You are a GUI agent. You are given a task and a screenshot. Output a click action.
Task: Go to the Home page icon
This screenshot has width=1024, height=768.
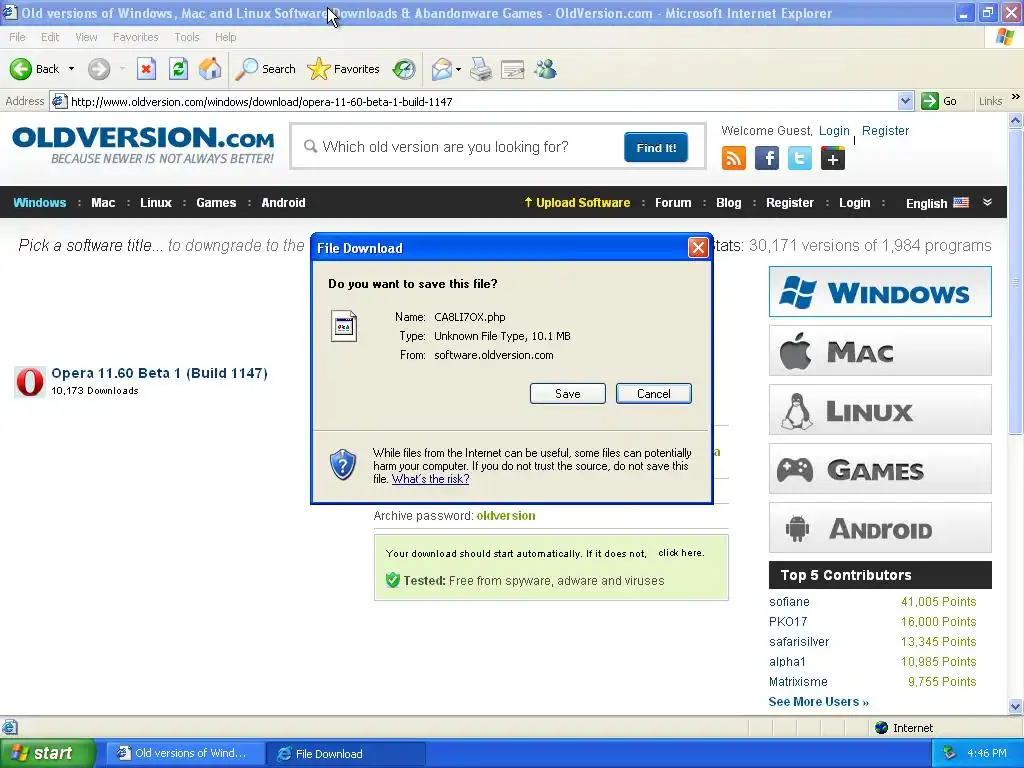pyautogui.click(x=210, y=69)
